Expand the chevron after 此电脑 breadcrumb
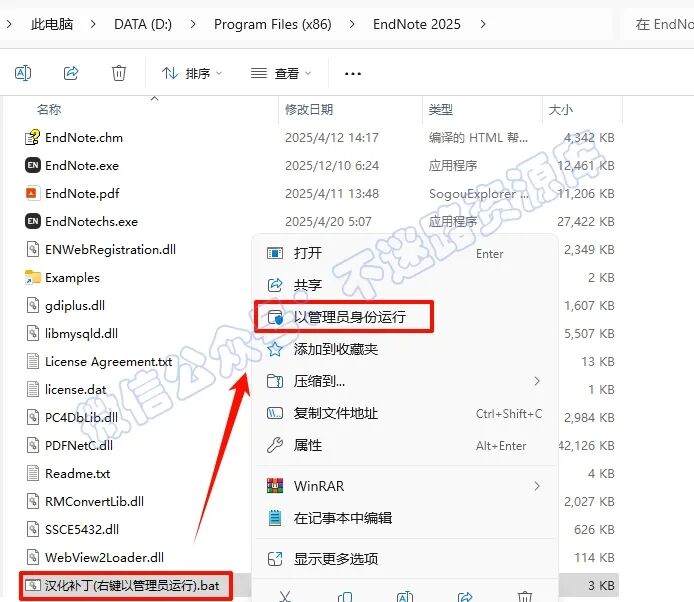The image size is (694, 602). click(x=93, y=24)
